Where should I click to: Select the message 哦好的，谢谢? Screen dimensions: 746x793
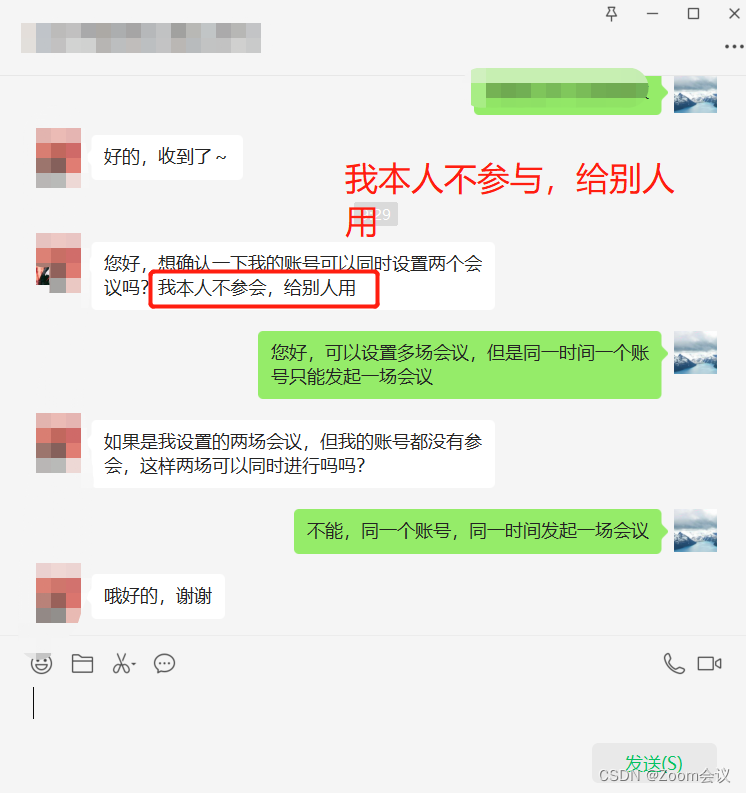[158, 596]
